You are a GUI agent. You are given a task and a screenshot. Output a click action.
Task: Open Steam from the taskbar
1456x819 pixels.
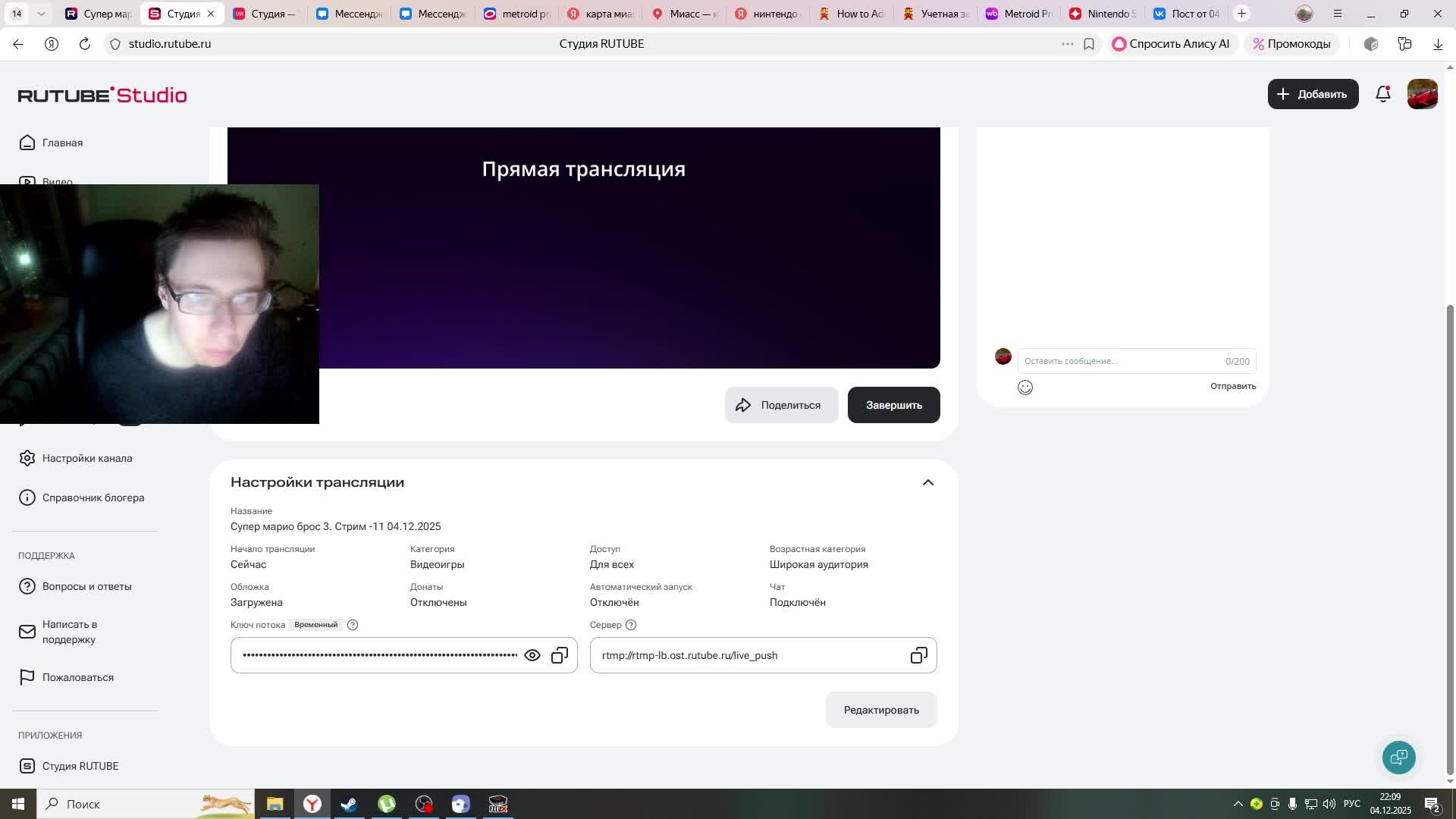(349, 804)
